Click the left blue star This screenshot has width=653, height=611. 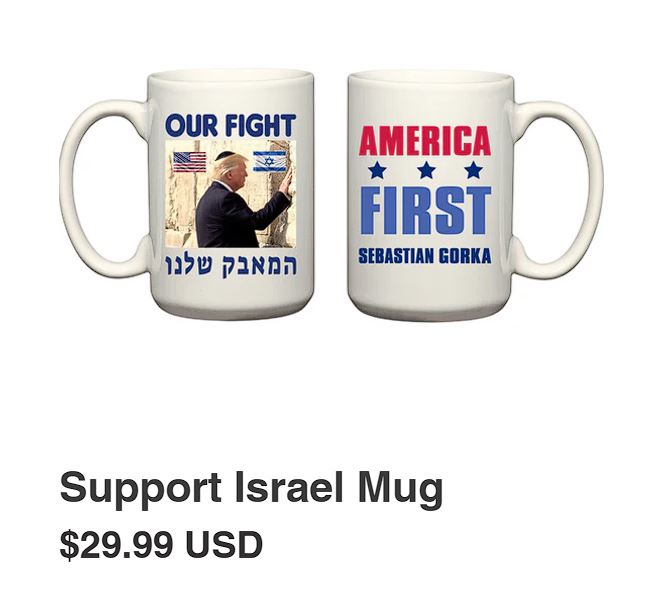point(377,170)
